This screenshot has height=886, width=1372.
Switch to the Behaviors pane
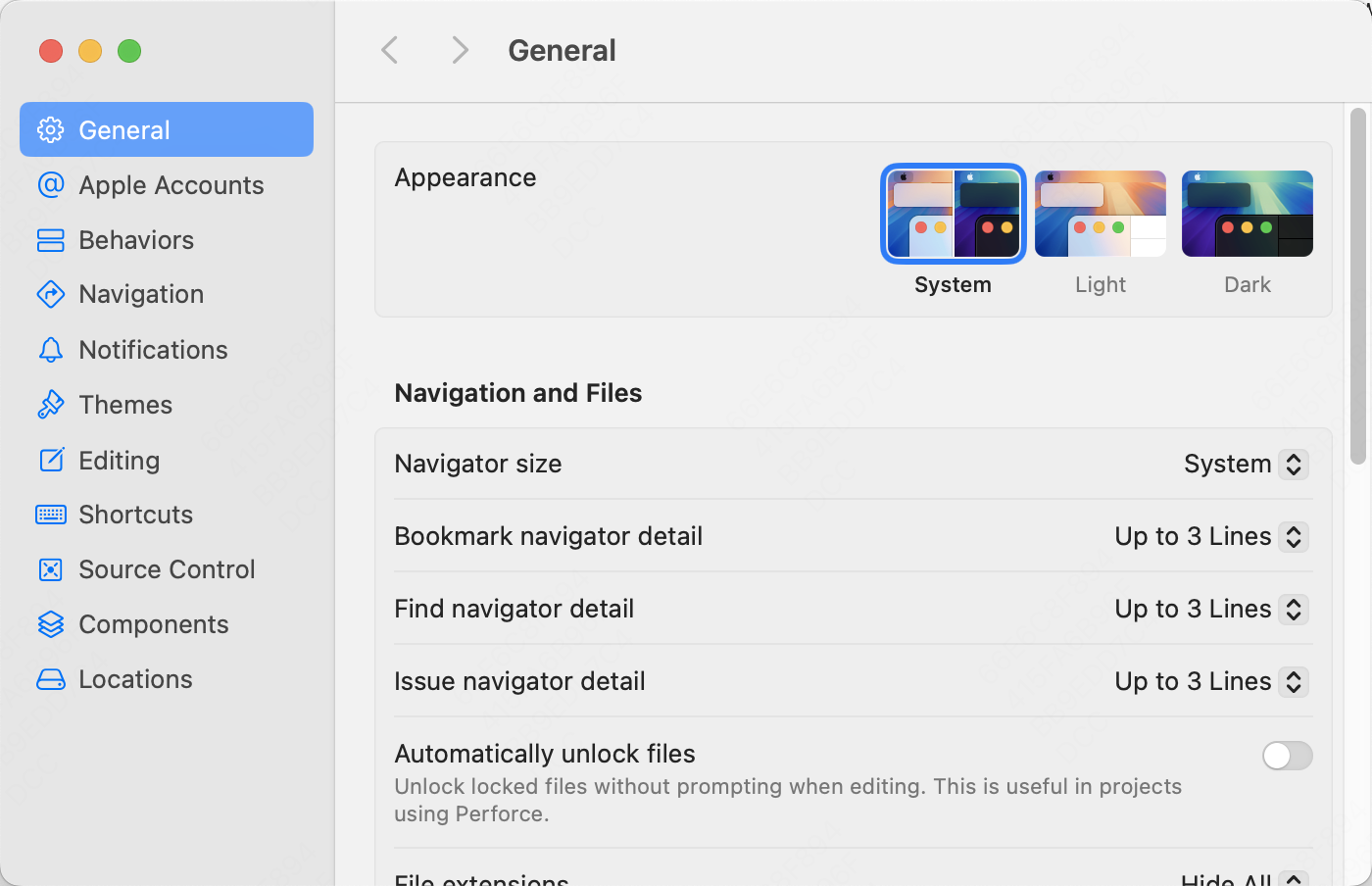(167, 240)
